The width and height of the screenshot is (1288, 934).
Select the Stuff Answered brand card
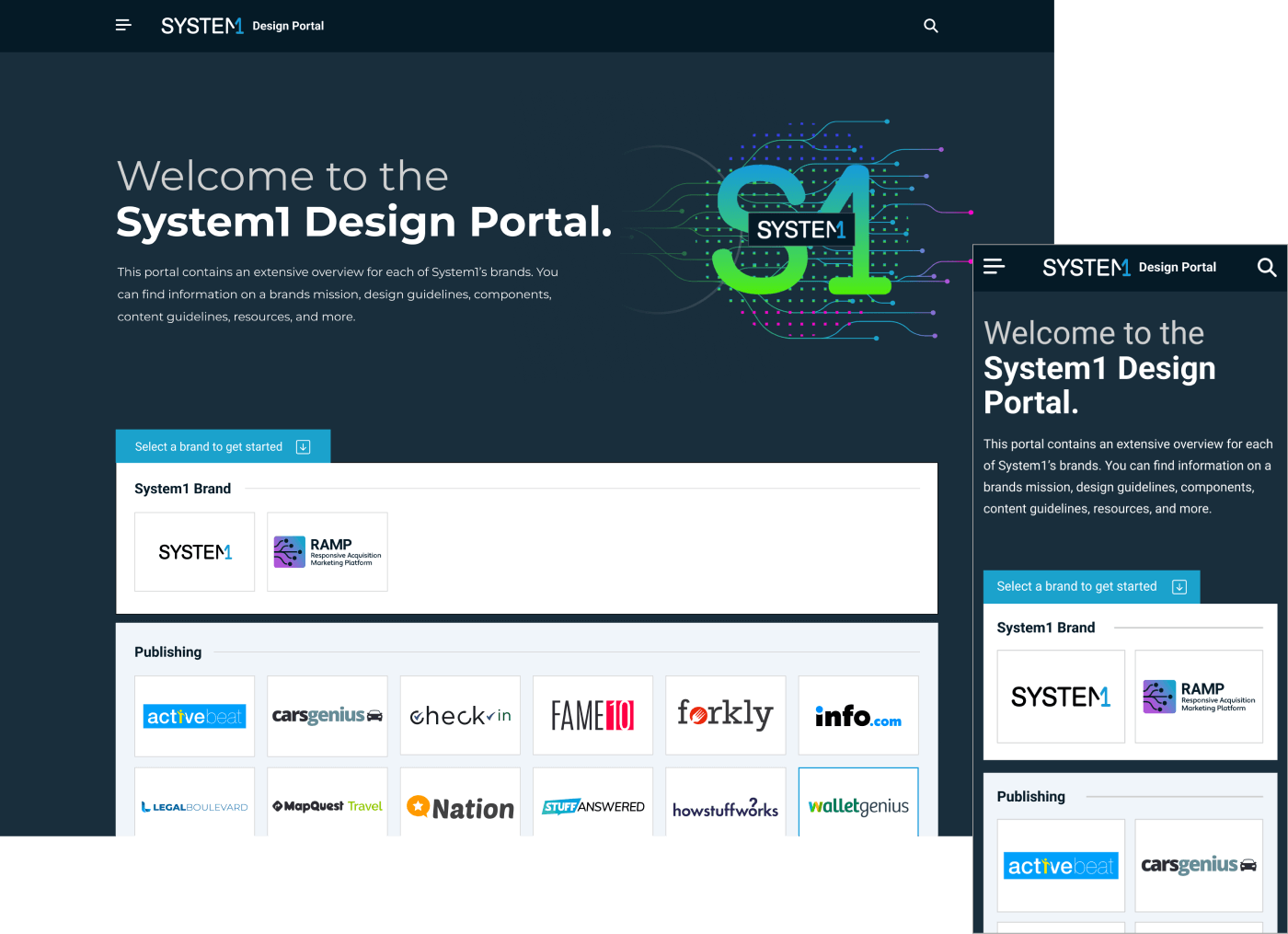point(592,802)
